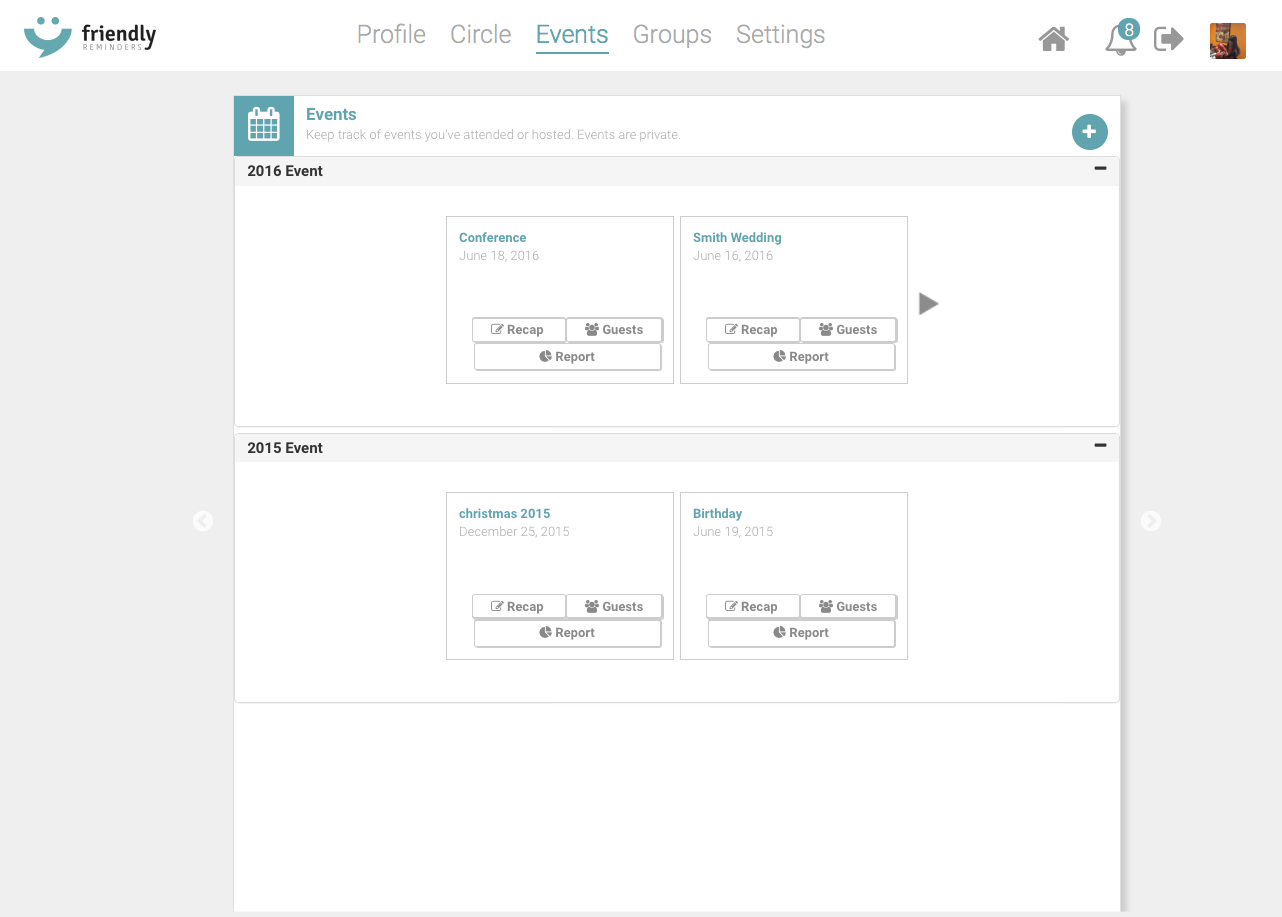1282x917 pixels.
Task: Click the 'Keep track of events' description
Action: tap(493, 135)
